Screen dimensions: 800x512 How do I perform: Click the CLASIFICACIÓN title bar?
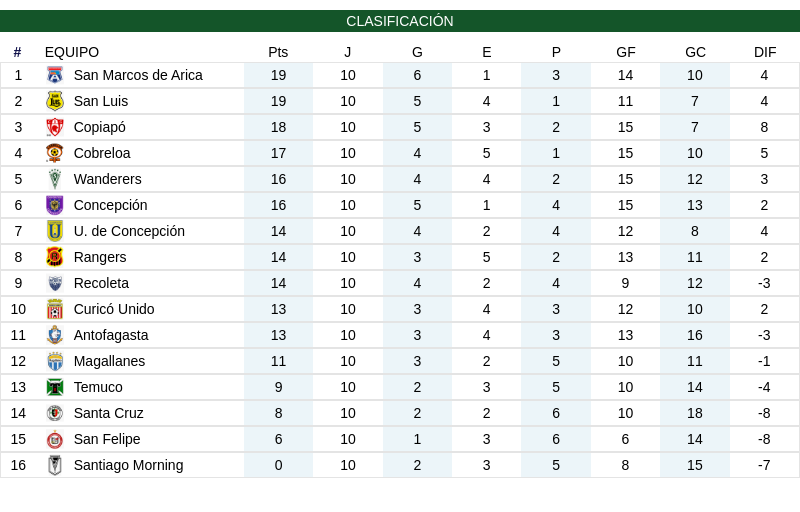[400, 21]
